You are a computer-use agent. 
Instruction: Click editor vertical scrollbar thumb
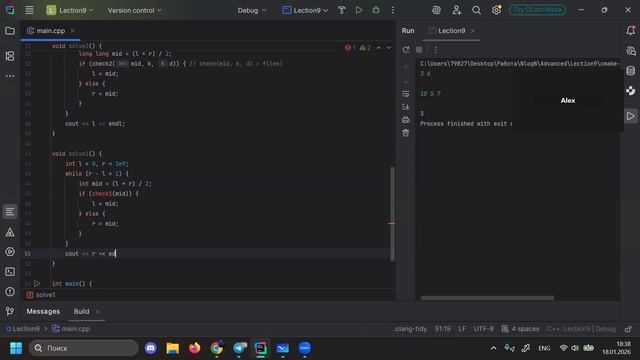click(x=392, y=213)
